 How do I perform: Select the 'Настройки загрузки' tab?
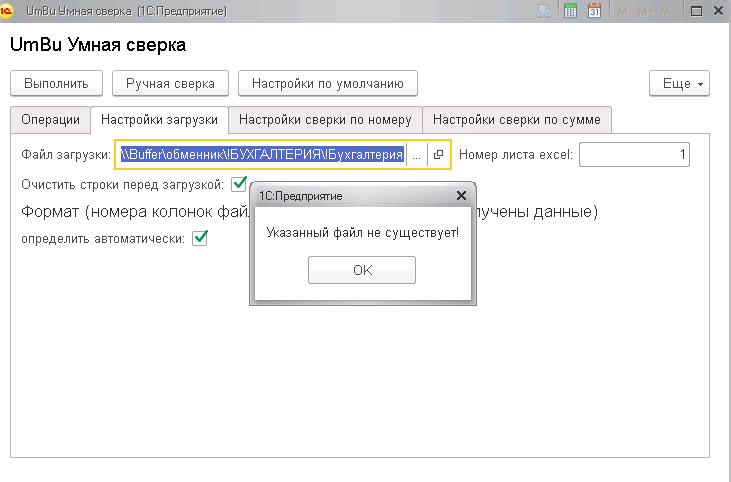(x=159, y=120)
